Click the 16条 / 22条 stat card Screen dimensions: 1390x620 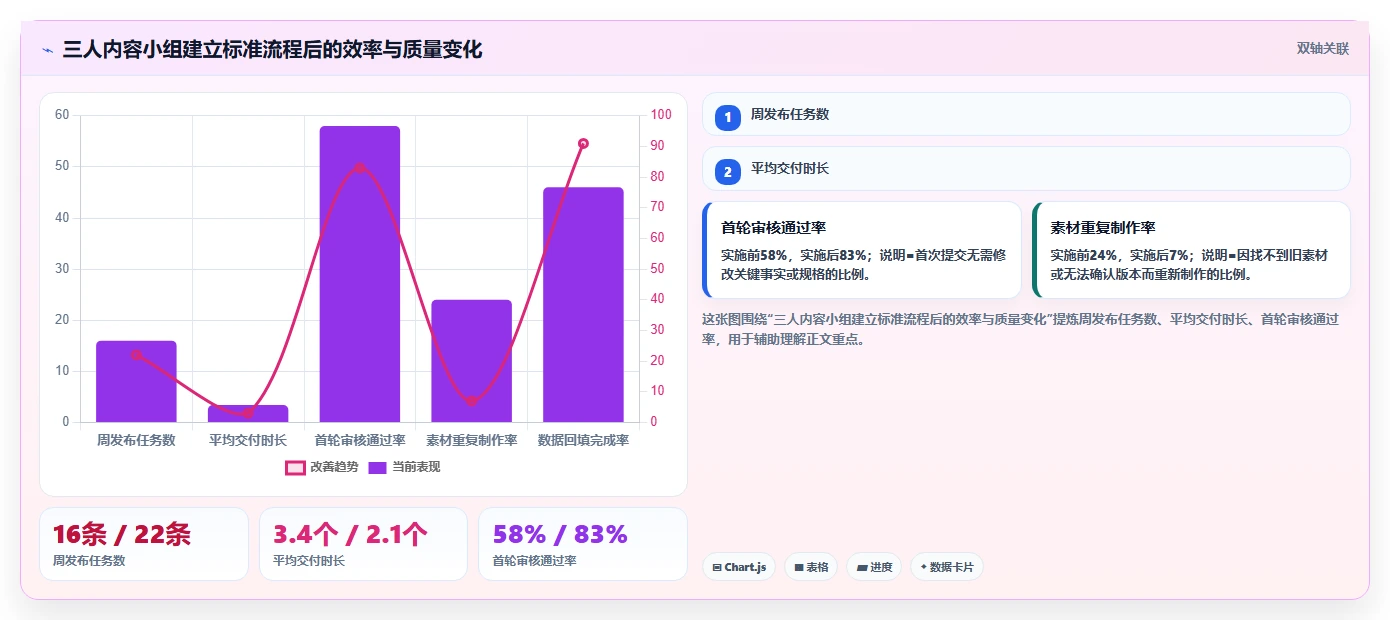[x=144, y=544]
